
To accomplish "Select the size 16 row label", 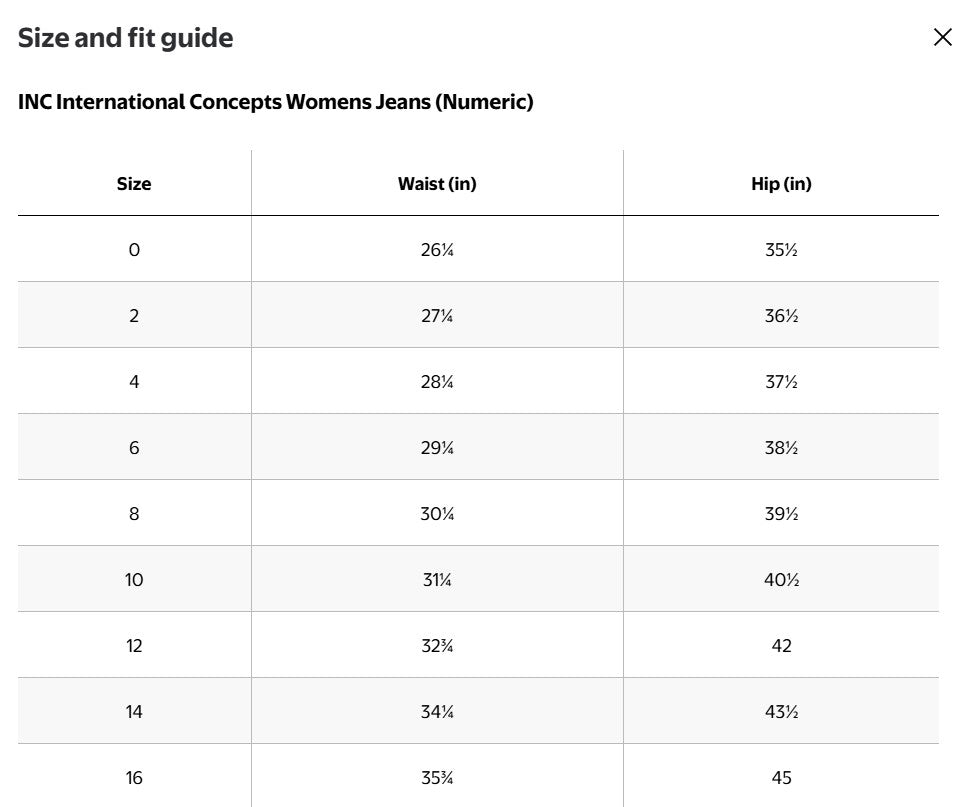I will [134, 778].
